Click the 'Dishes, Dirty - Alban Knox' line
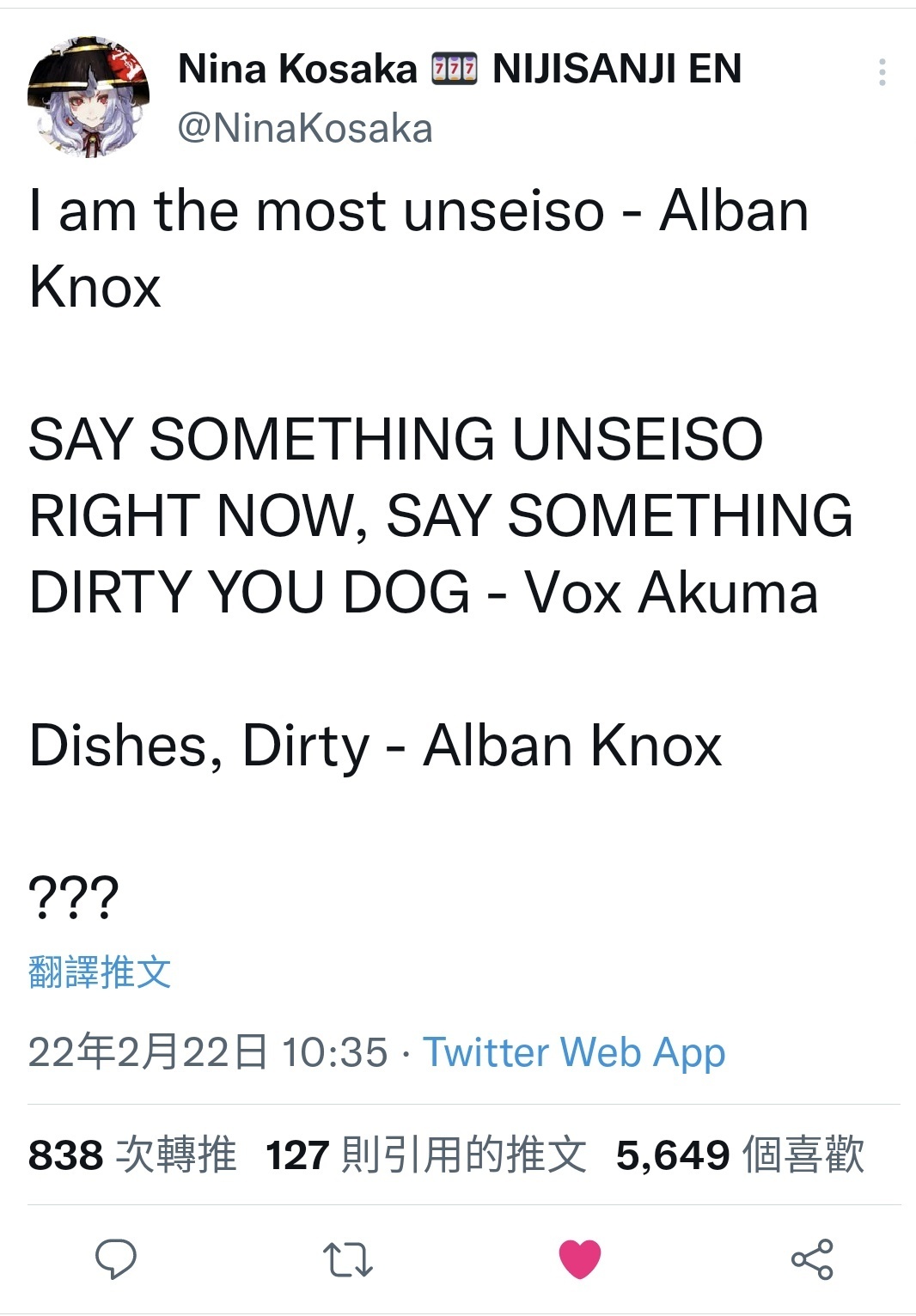The width and height of the screenshot is (916, 1316). coord(376,746)
